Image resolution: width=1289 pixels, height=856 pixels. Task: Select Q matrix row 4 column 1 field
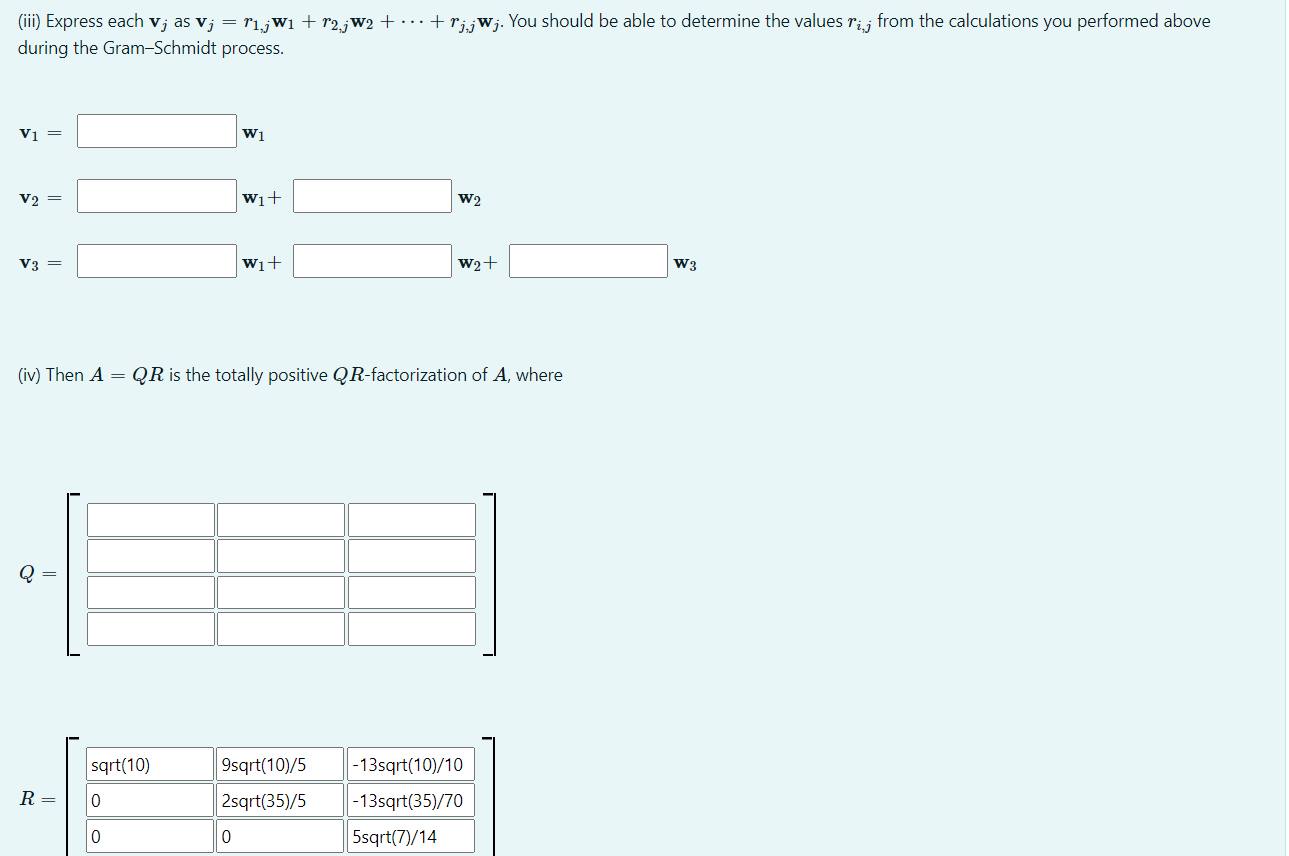click(x=151, y=629)
